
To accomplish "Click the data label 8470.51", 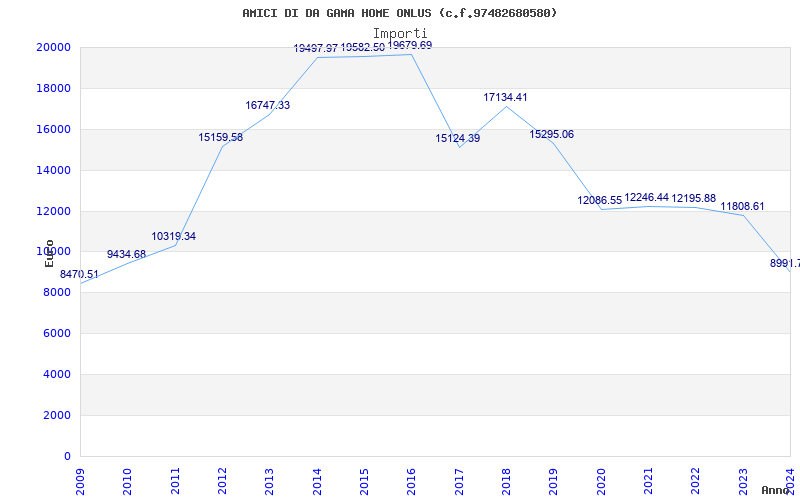I will tap(80, 274).
